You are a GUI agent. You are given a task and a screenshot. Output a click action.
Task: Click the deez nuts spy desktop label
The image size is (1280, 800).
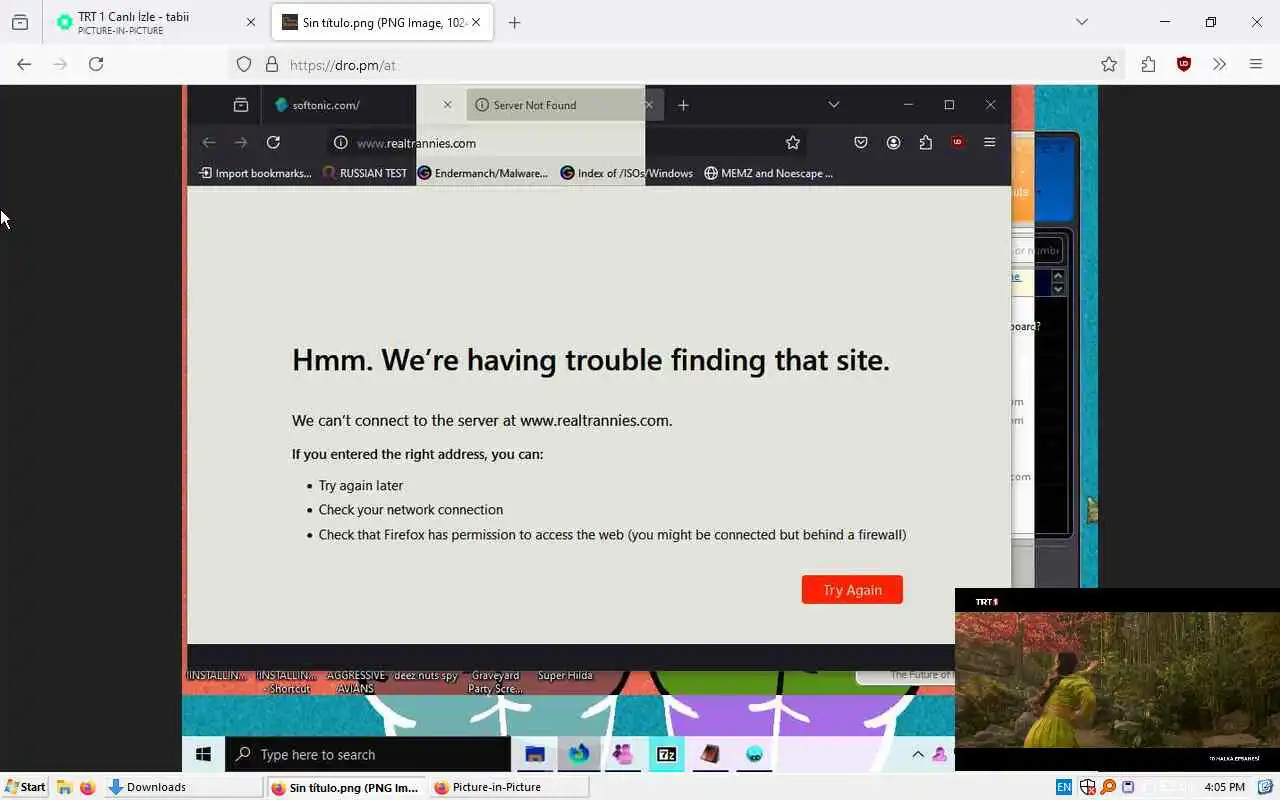pyautogui.click(x=425, y=676)
